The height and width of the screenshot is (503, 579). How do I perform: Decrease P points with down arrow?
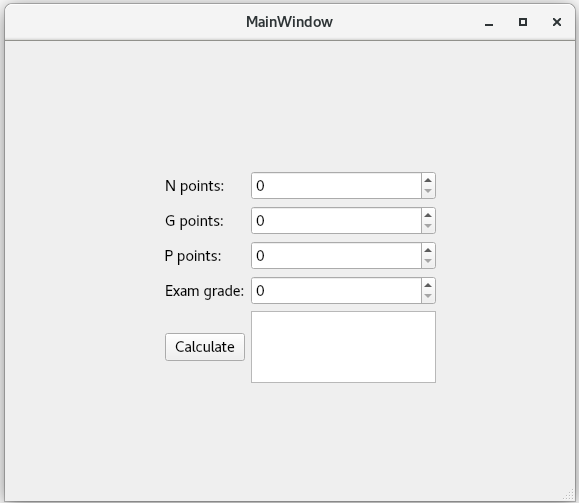tap(428, 261)
